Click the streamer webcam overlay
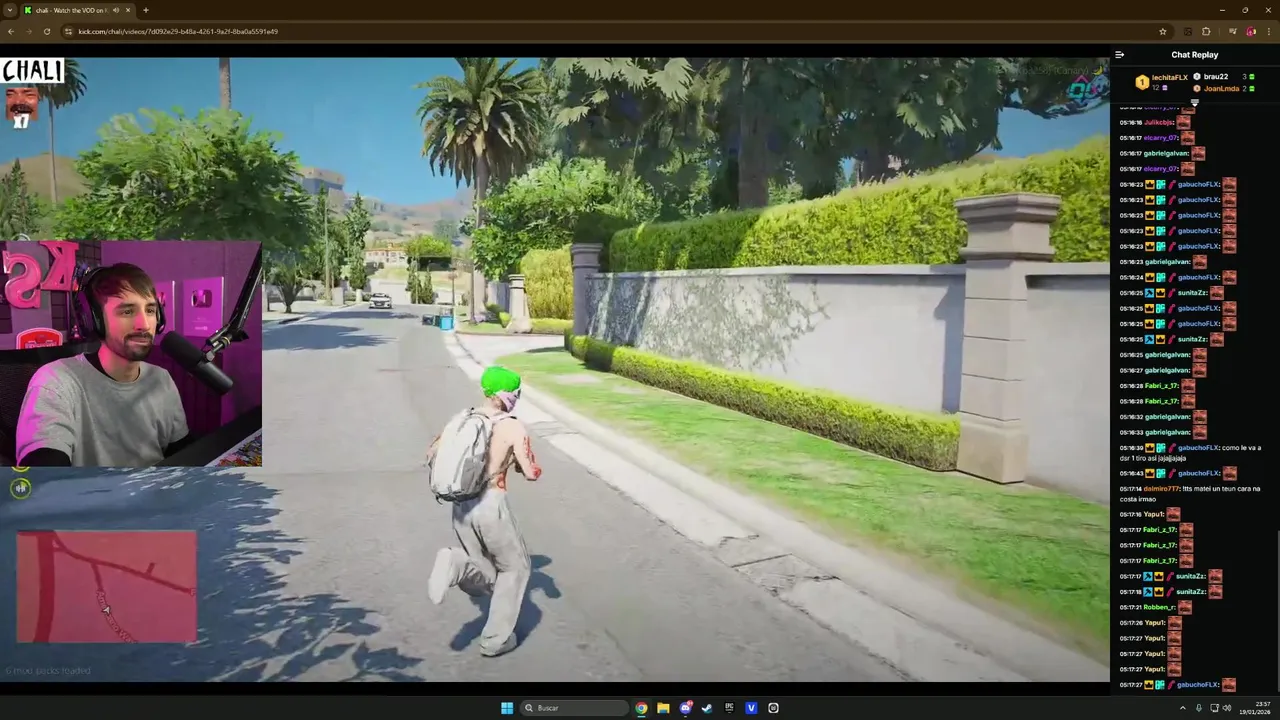The image size is (1280, 720). pos(131,354)
